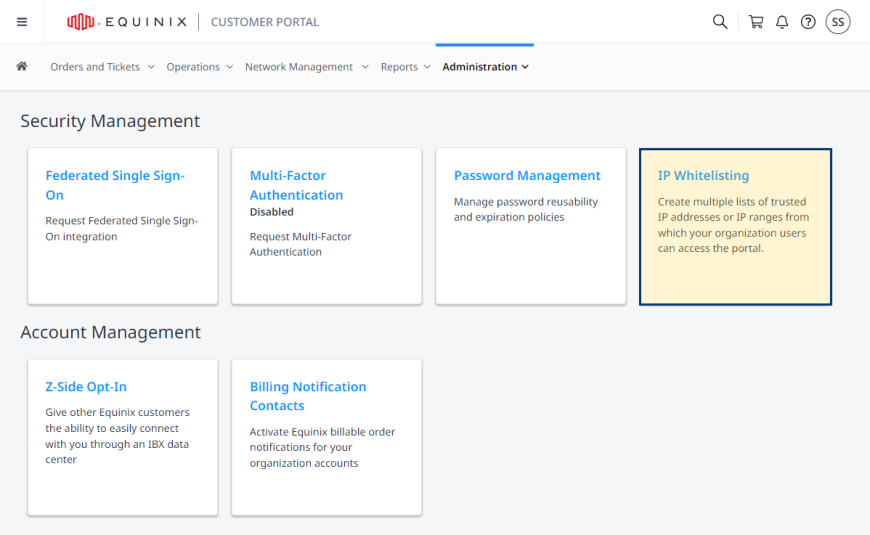
Task: Click 'Request Federated Single Sign-On integration' text
Action: [122, 228]
